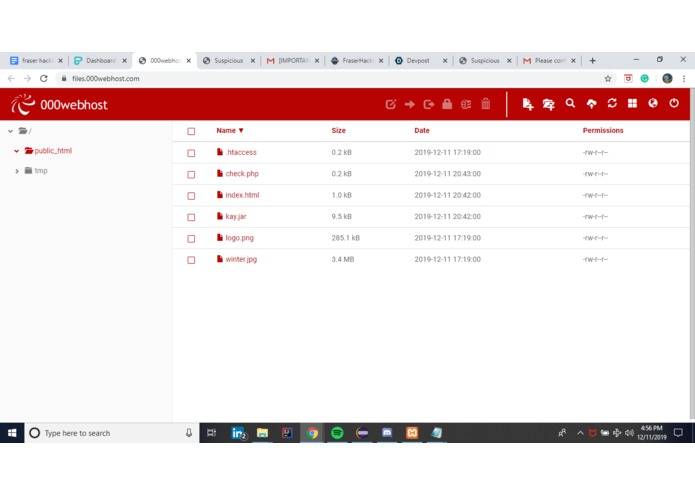Collapse the root folder chevron
This screenshot has width=695, height=494.
click(x=10, y=131)
